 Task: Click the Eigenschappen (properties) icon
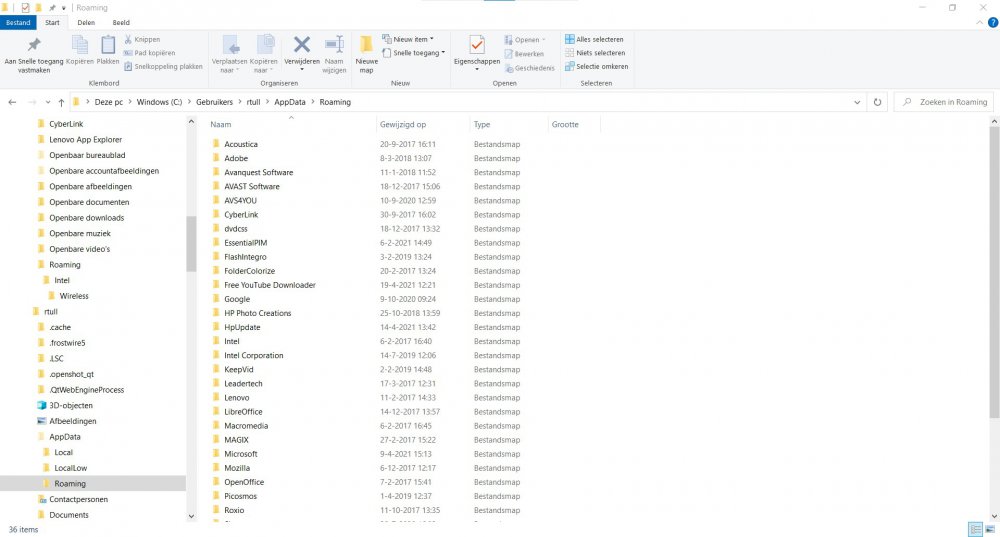(476, 48)
